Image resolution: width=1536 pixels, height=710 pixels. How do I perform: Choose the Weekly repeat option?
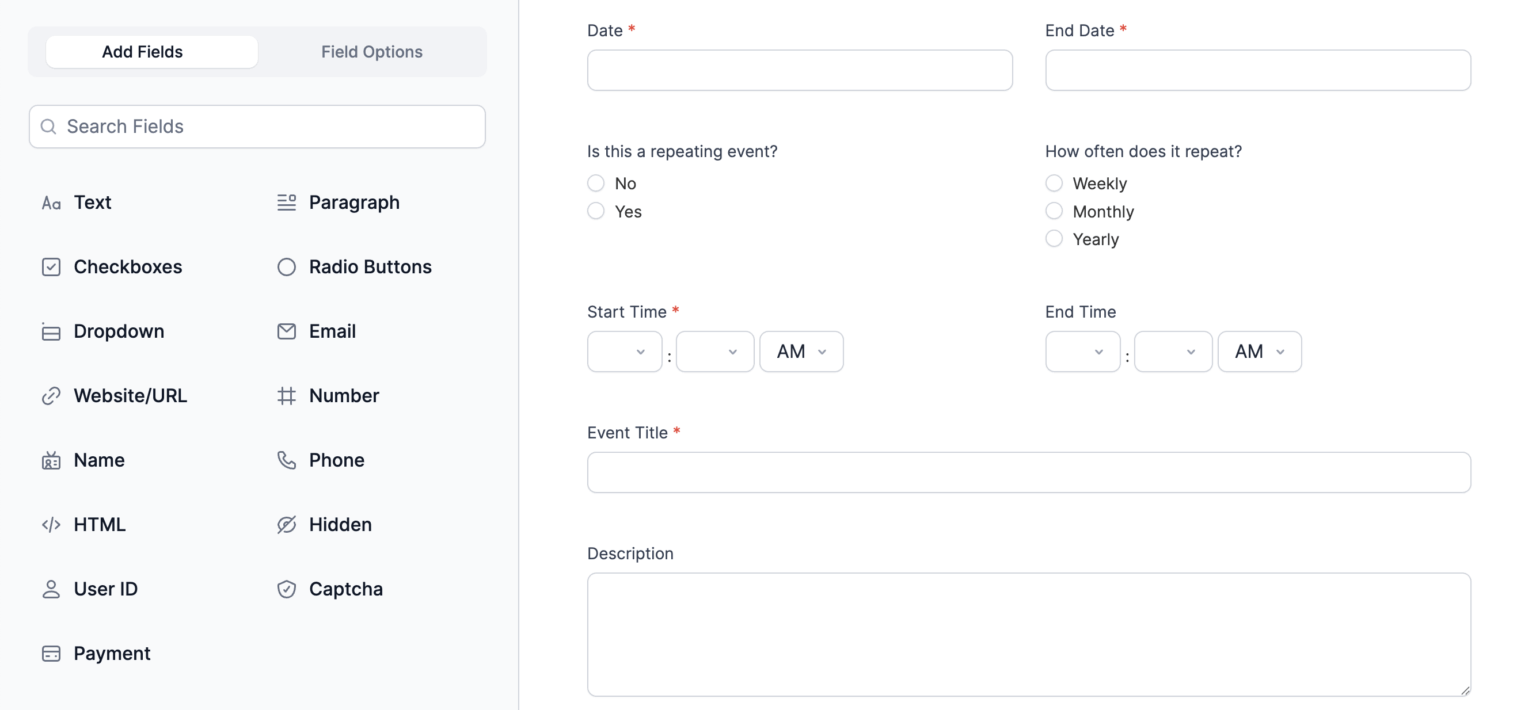1054,183
